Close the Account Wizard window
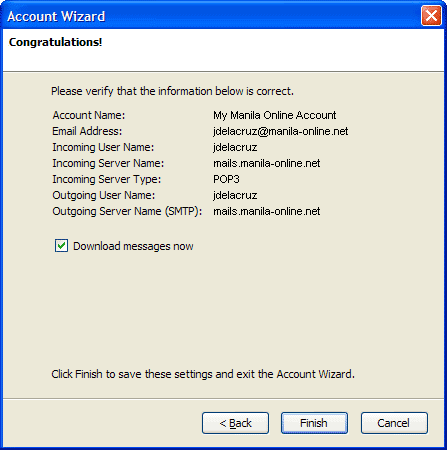 [431, 15]
